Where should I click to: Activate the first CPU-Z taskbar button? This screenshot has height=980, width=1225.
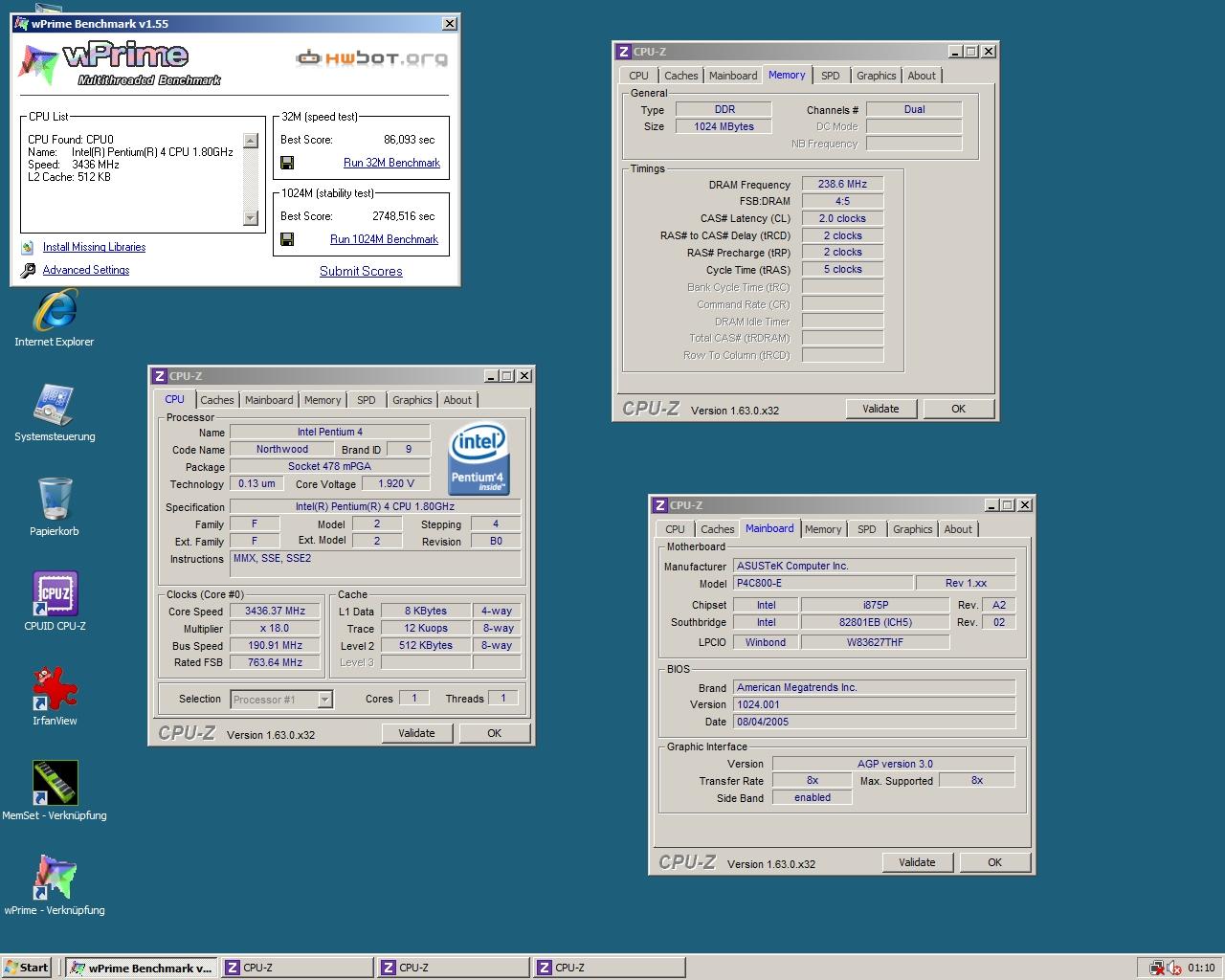point(297,968)
